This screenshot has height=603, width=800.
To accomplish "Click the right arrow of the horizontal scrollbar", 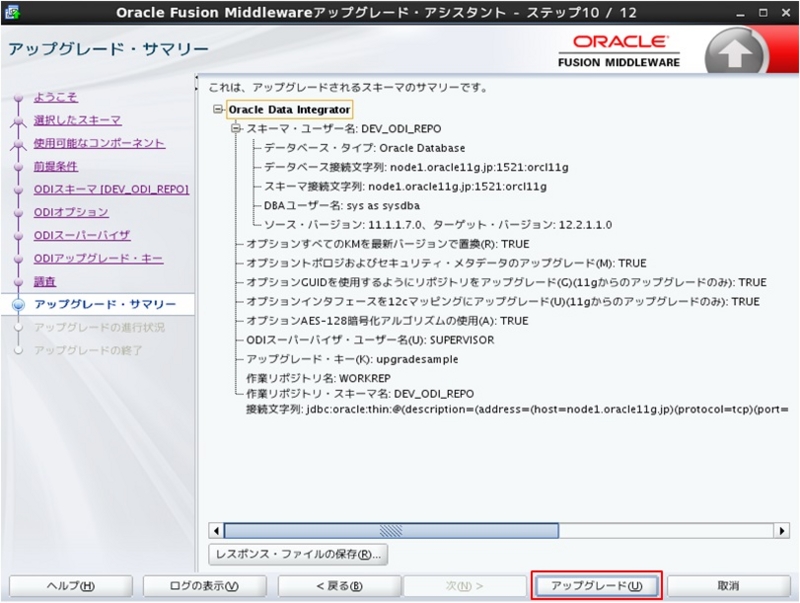I will click(x=782, y=531).
